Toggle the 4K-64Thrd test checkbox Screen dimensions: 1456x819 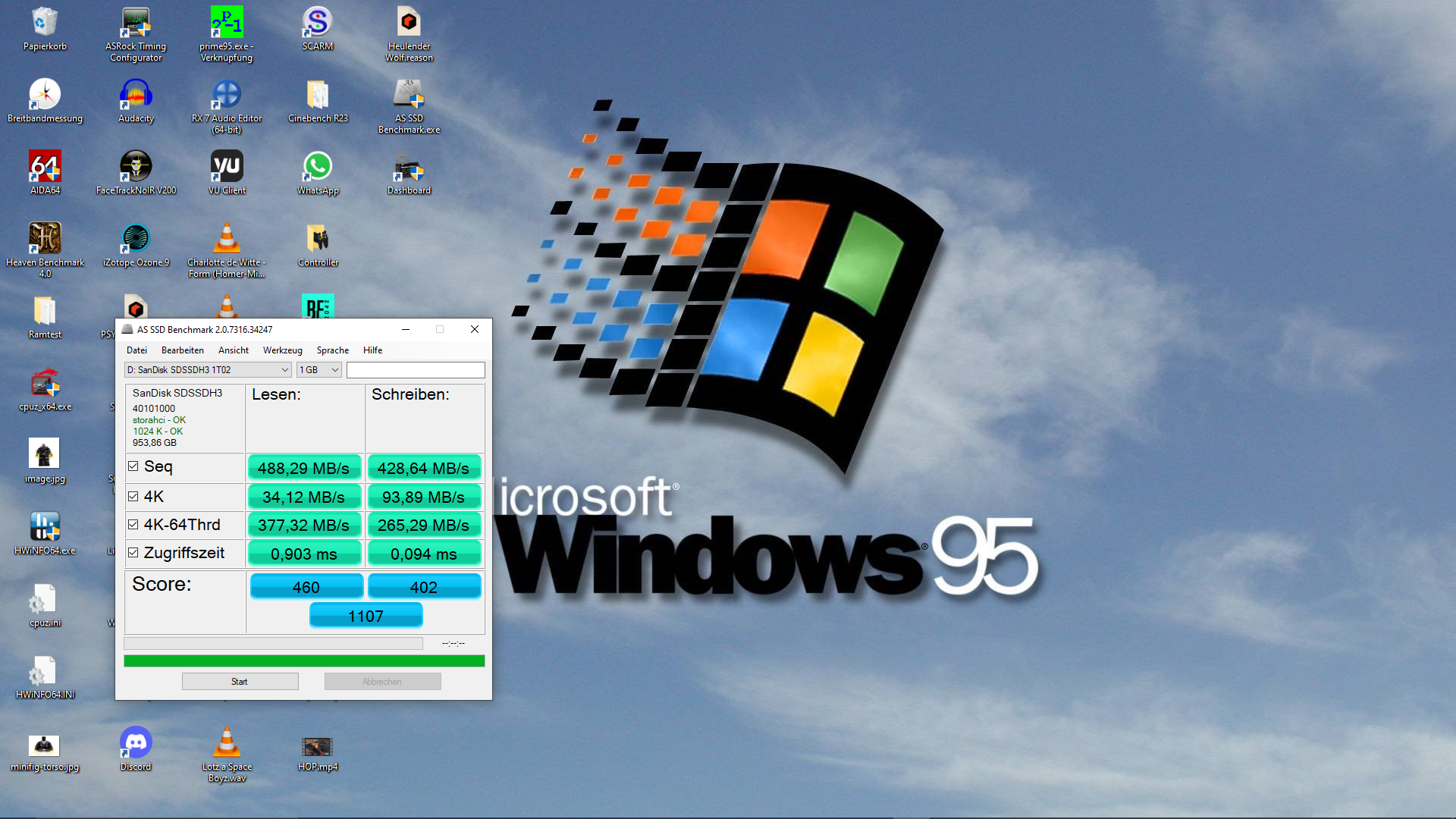(133, 525)
